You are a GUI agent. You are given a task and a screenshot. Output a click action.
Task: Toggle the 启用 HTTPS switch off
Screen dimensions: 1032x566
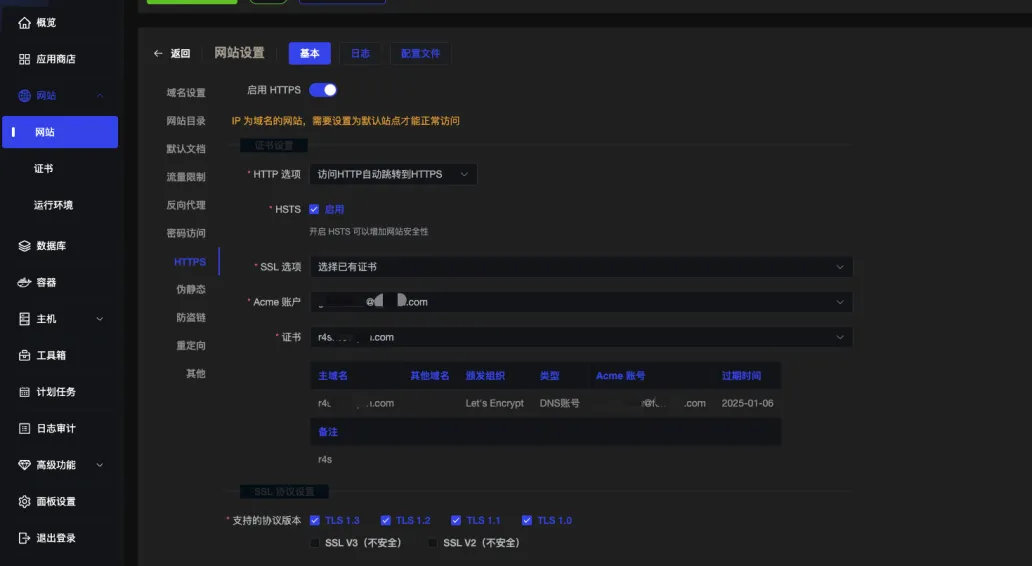coord(323,90)
